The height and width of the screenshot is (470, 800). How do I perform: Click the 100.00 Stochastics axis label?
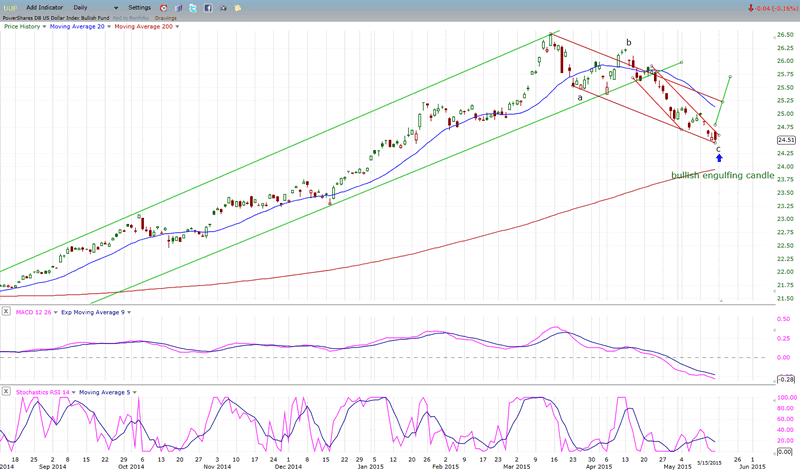pyautogui.click(x=787, y=398)
